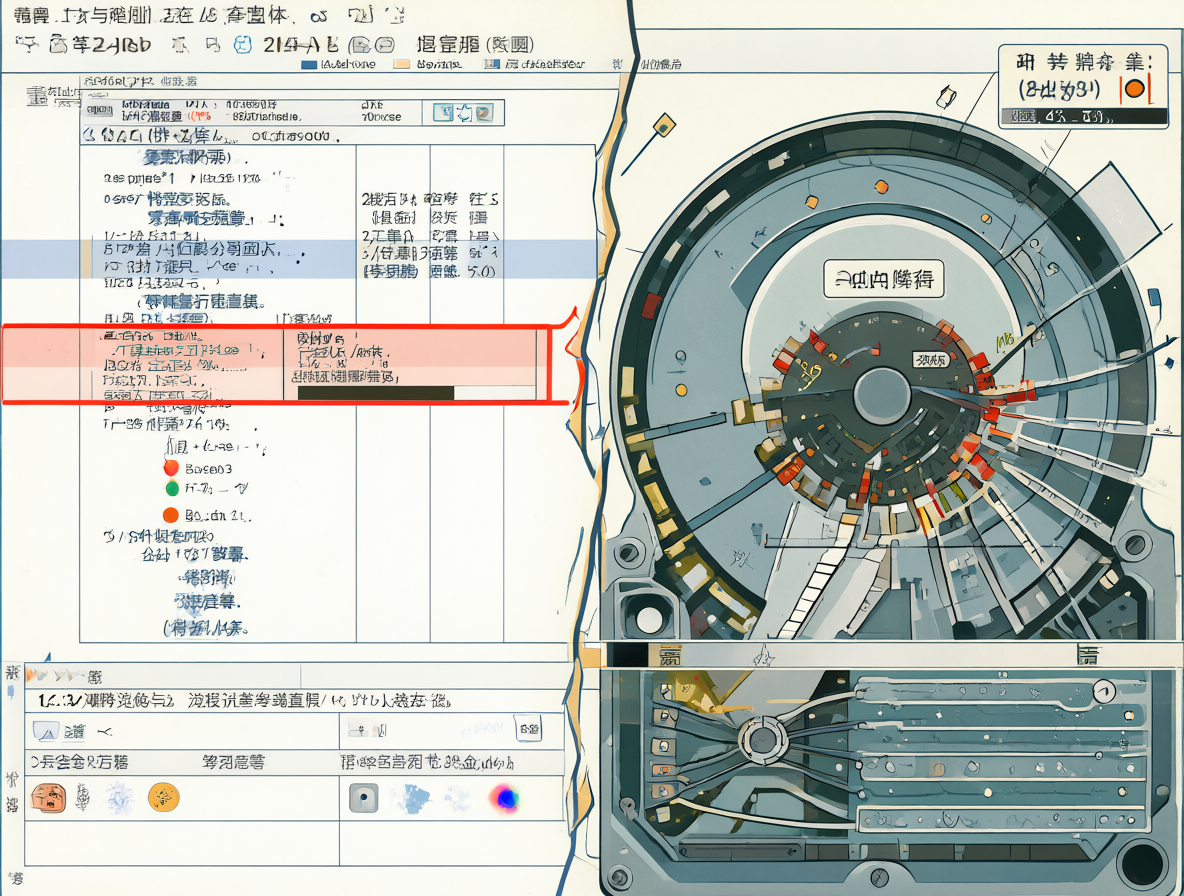Pick the rainbow gradient blob in the bottom panel
The width and height of the screenshot is (1184, 896).
(x=505, y=797)
